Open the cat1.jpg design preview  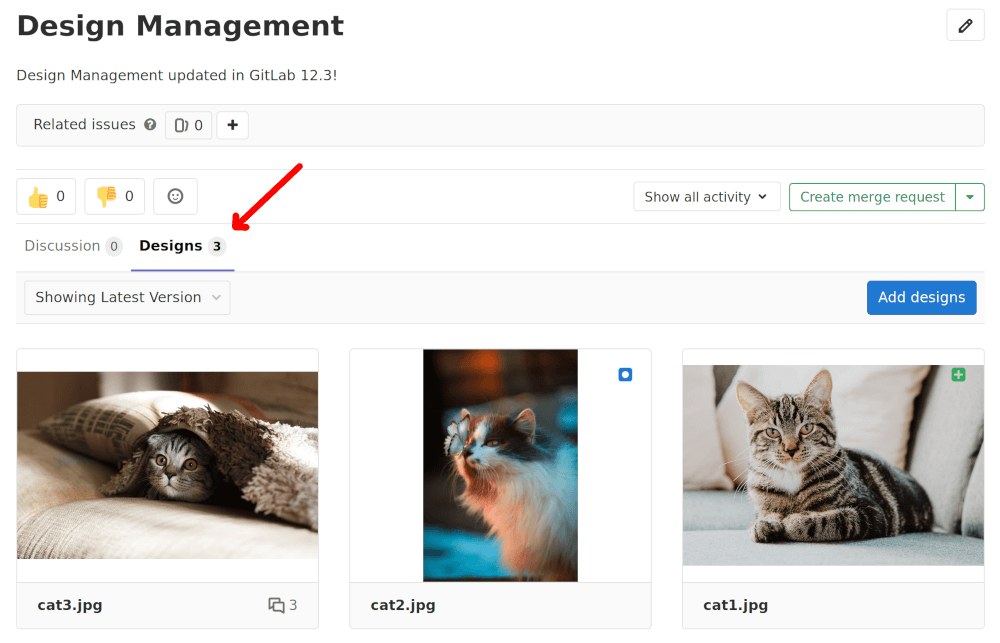point(833,465)
